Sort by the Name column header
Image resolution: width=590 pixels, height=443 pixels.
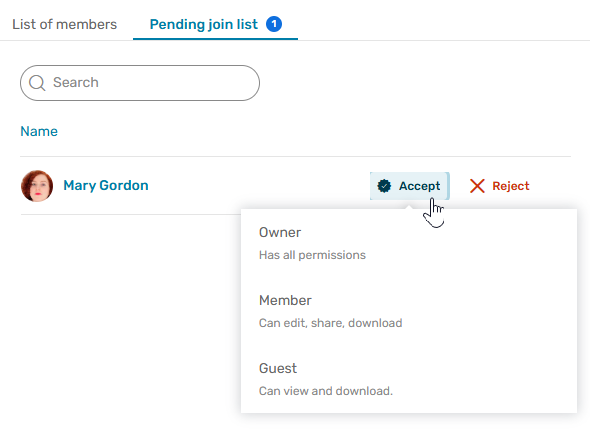39,131
